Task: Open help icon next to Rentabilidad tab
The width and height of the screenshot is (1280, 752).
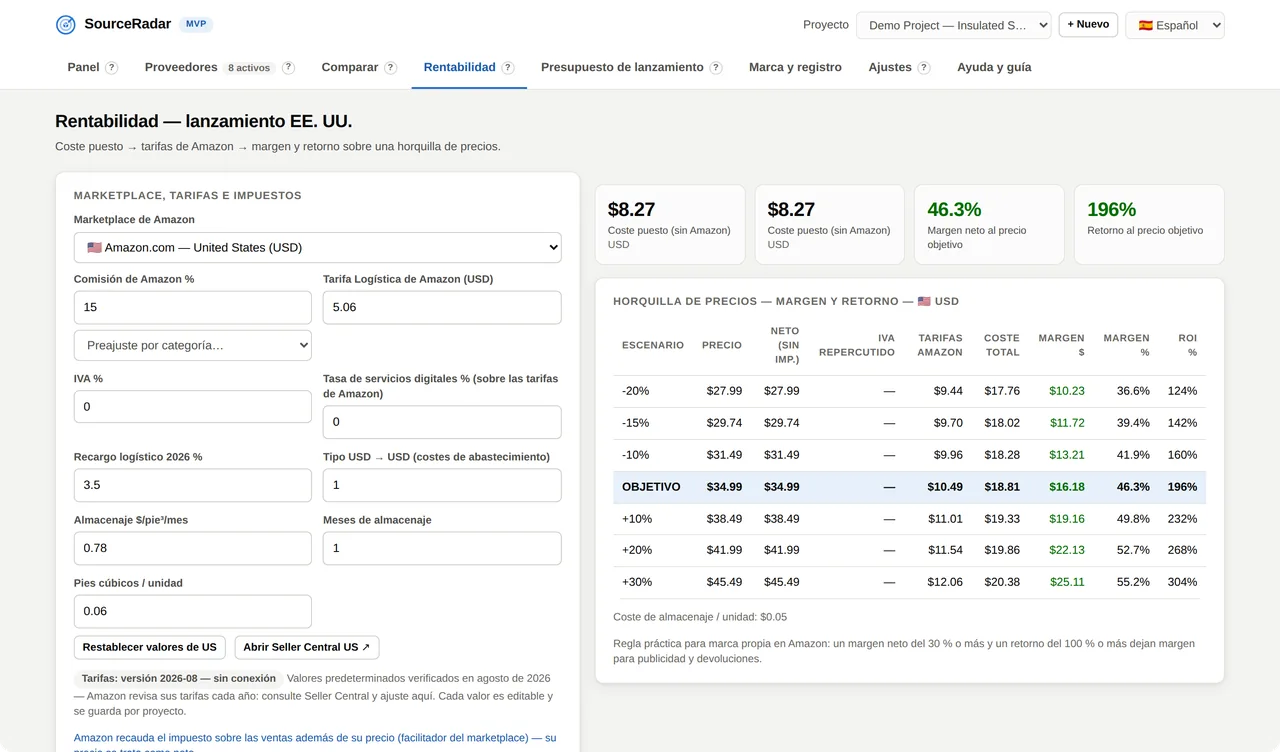Action: tap(508, 68)
